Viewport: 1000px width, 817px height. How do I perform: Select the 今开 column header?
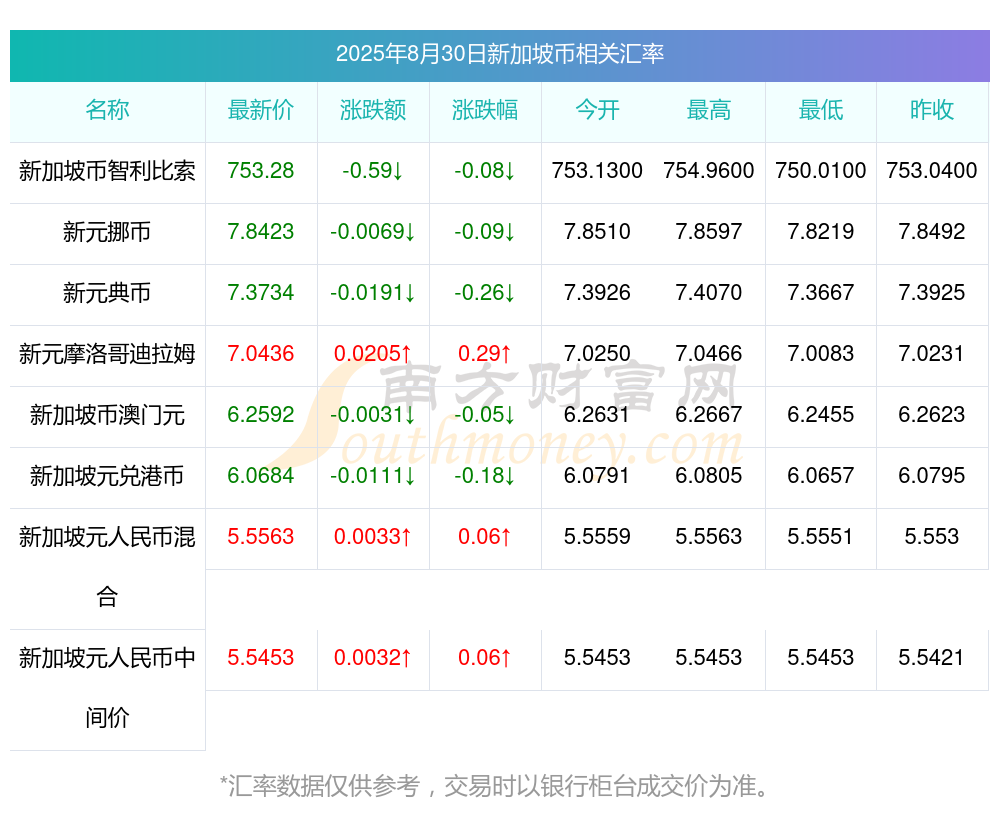[597, 110]
